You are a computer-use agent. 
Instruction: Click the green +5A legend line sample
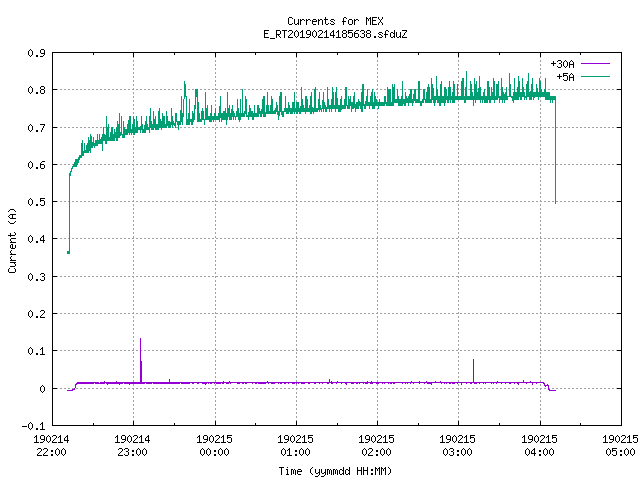click(x=595, y=76)
